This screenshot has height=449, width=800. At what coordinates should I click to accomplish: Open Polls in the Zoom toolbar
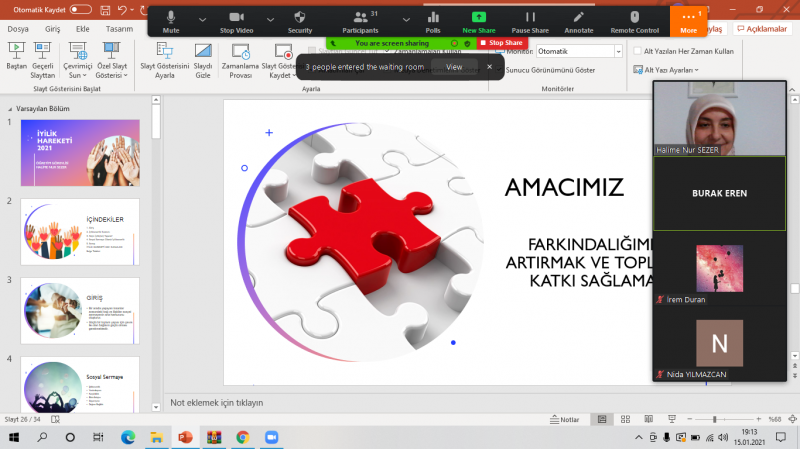coord(433,20)
